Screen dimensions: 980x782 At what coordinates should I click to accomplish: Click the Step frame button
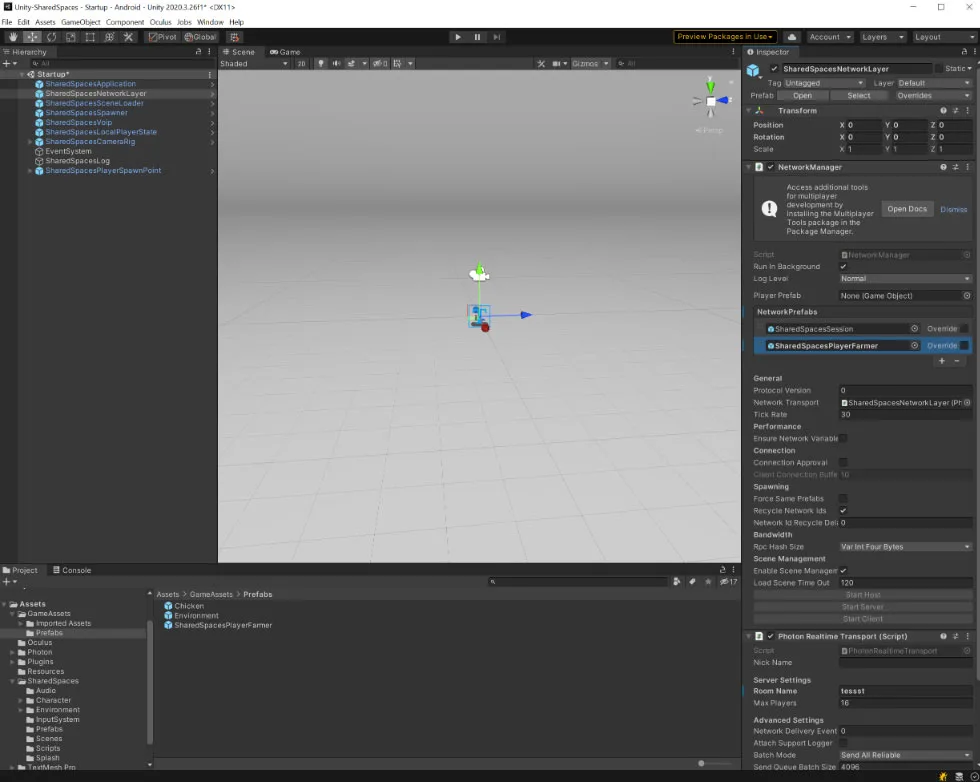point(497,37)
